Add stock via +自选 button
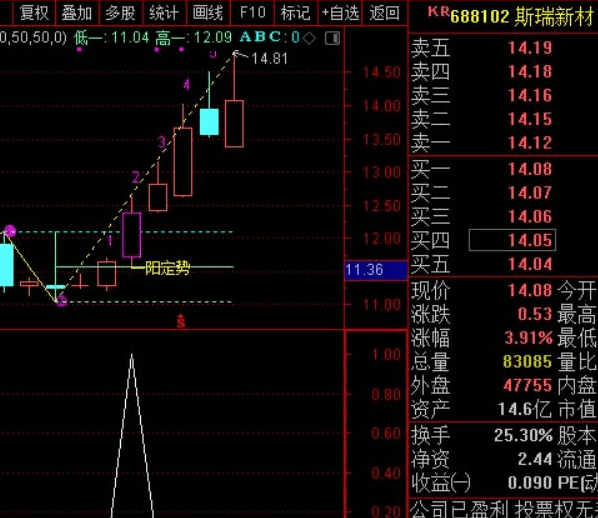Image resolution: width=598 pixels, height=518 pixels. tap(340, 13)
